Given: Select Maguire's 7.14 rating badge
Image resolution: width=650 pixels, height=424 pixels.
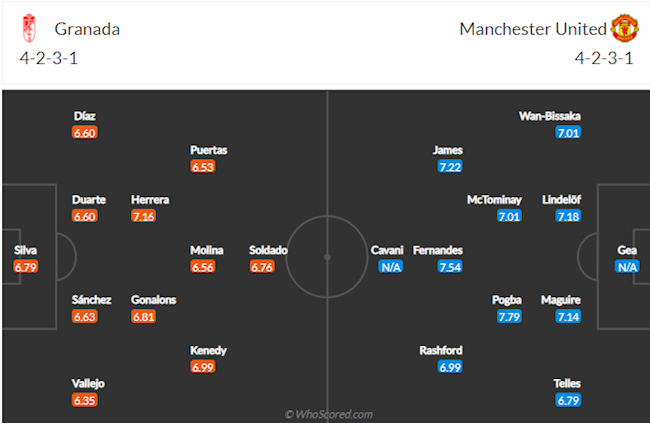Looking at the screenshot, I should click(x=568, y=317).
